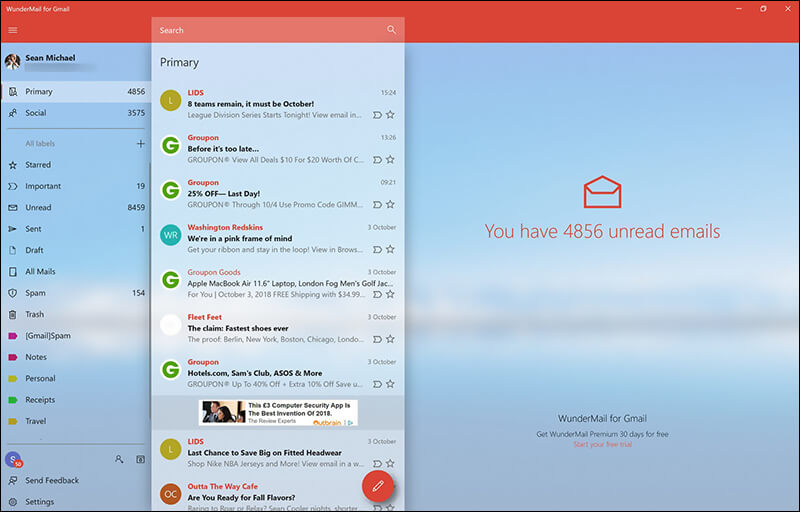The height and width of the screenshot is (512, 800).
Task: Click the calendar icon near bottom of sidebar
Action: (x=140, y=459)
